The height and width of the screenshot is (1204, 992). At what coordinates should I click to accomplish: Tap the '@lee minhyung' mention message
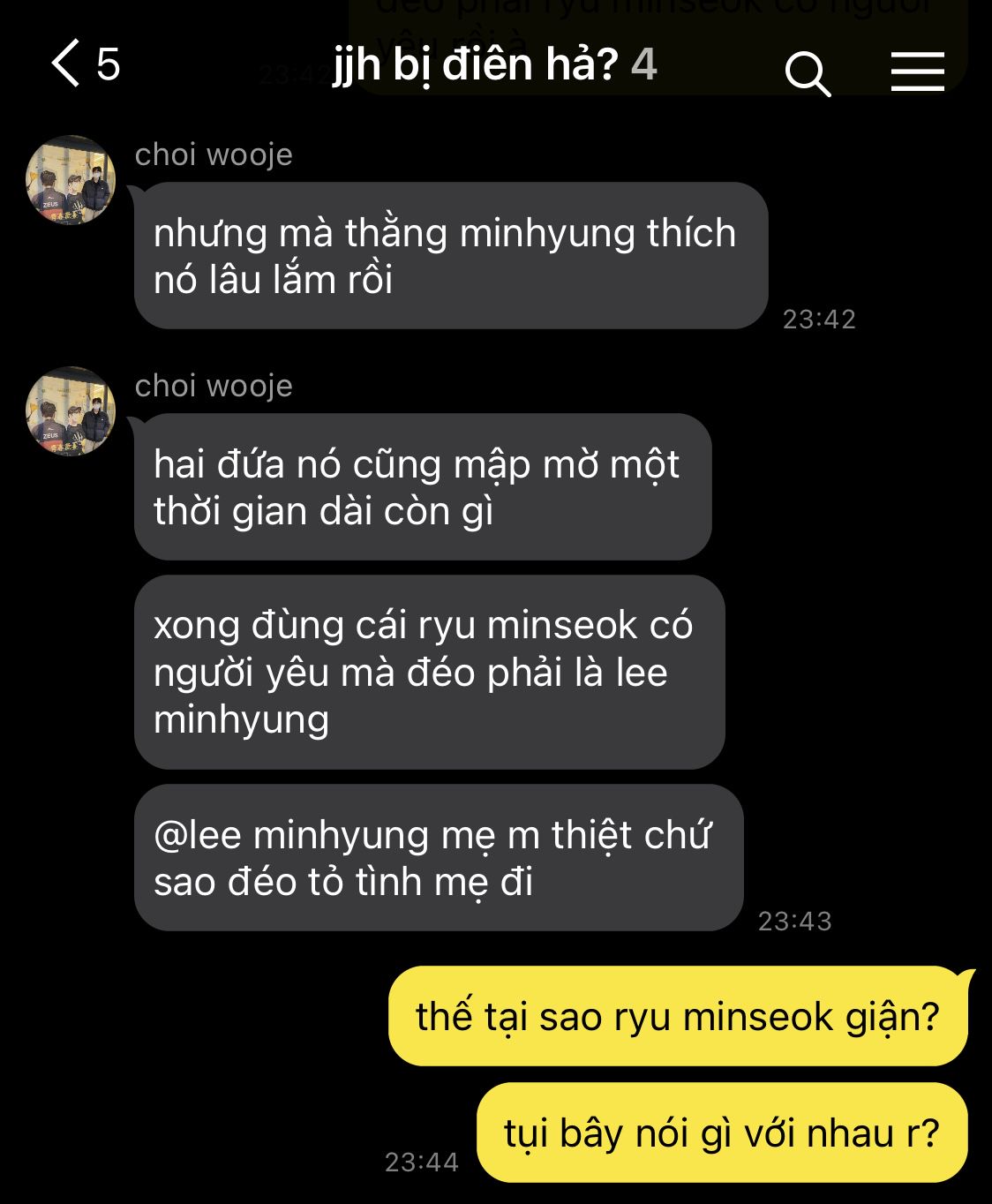tap(439, 858)
